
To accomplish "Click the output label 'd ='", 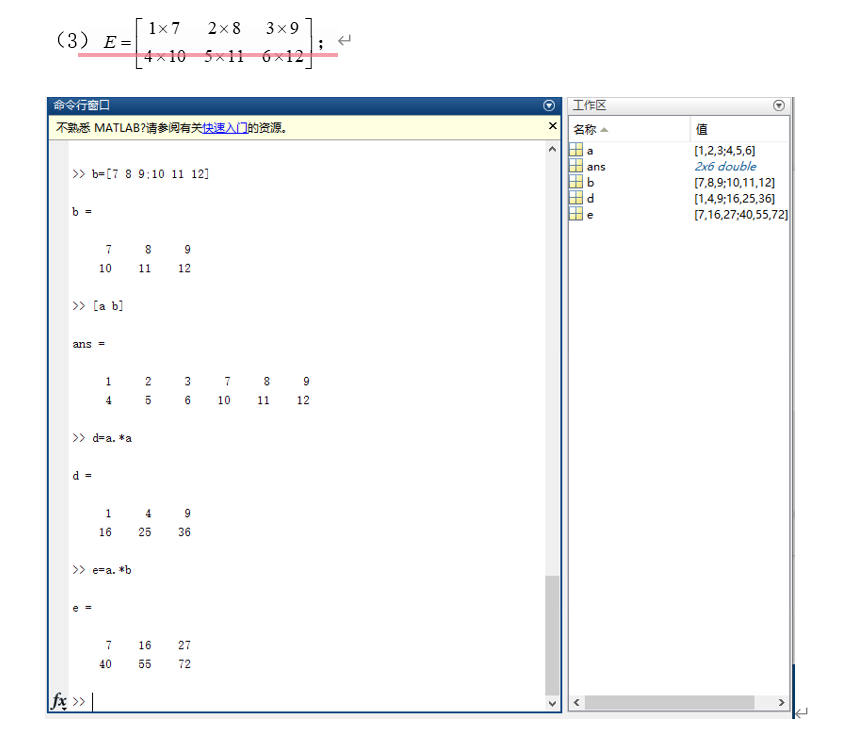I will click(x=82, y=476).
